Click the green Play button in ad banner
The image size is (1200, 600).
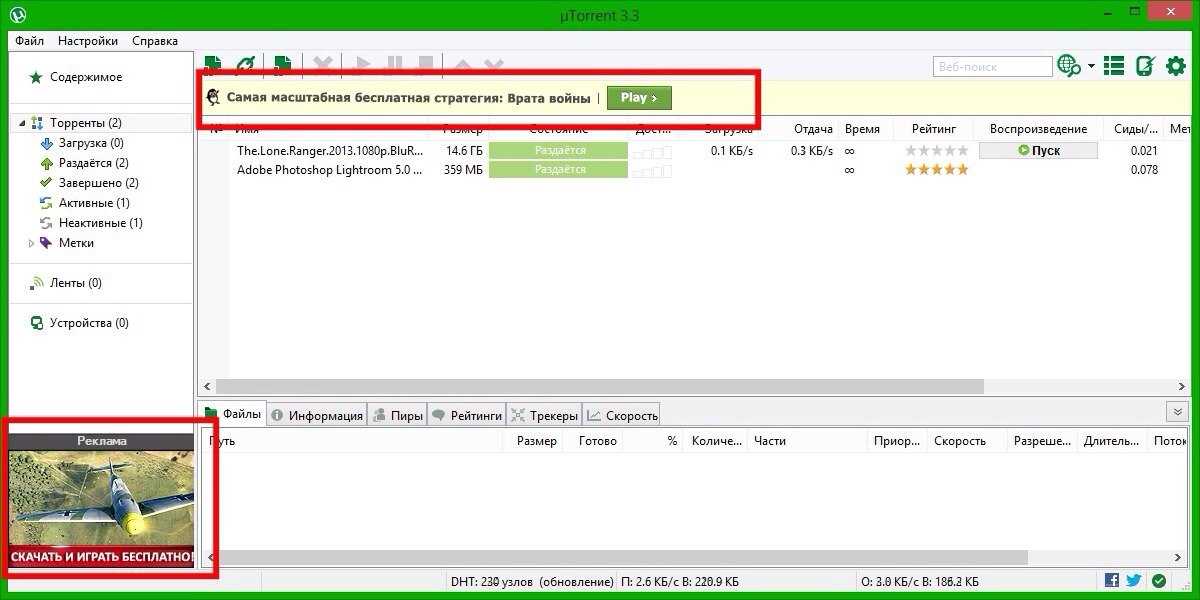639,98
